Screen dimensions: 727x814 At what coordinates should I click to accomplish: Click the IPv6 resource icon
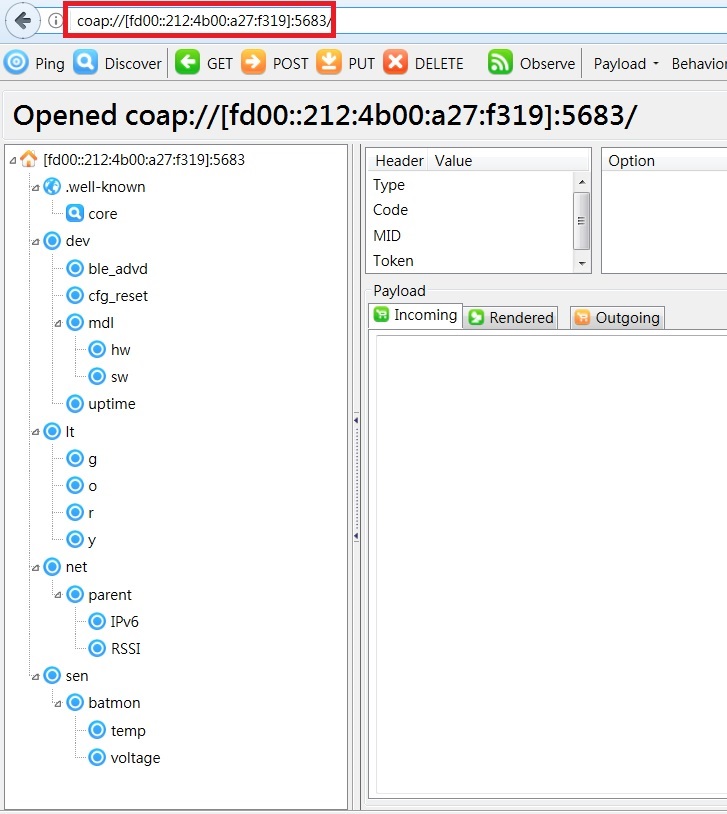point(97,621)
